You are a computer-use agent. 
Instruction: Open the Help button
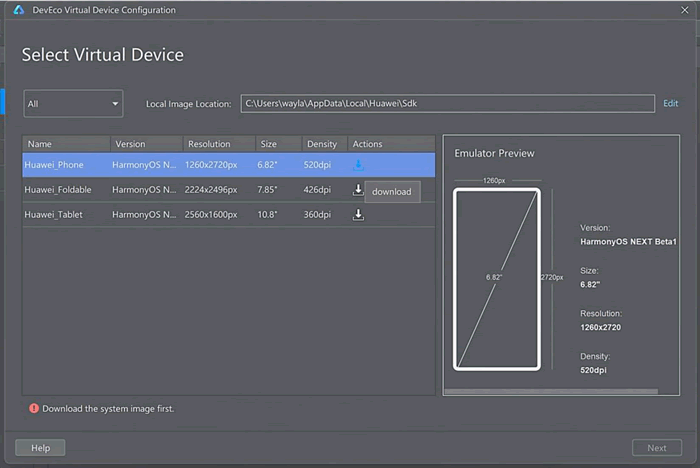pyautogui.click(x=40, y=447)
